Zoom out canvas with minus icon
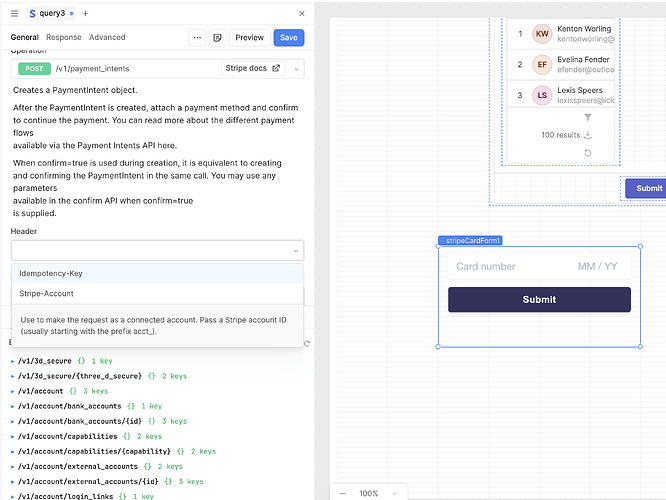Image resolution: width=666 pixels, height=500 pixels. [x=343, y=493]
